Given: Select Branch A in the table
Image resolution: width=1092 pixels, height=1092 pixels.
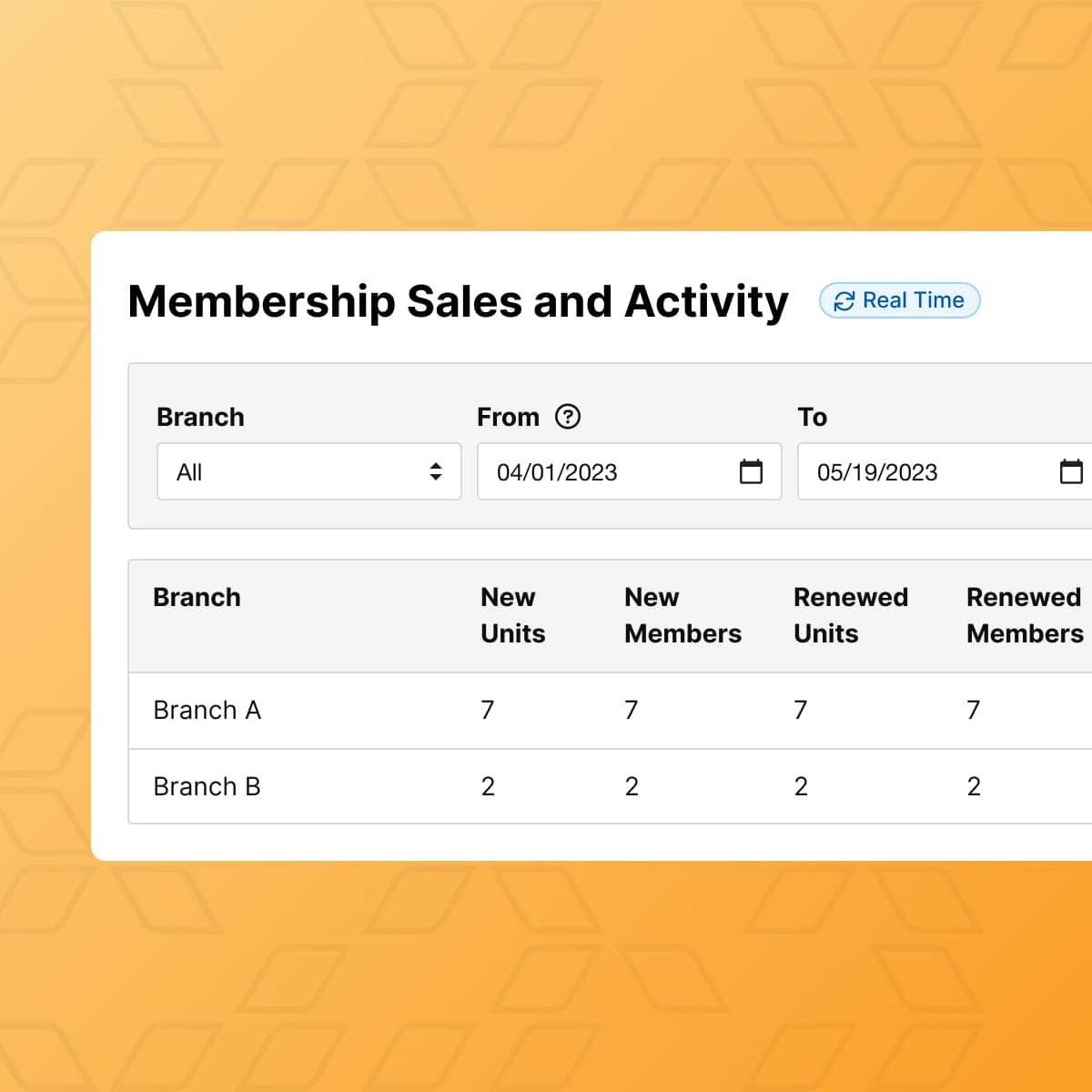Looking at the screenshot, I should [x=207, y=711].
